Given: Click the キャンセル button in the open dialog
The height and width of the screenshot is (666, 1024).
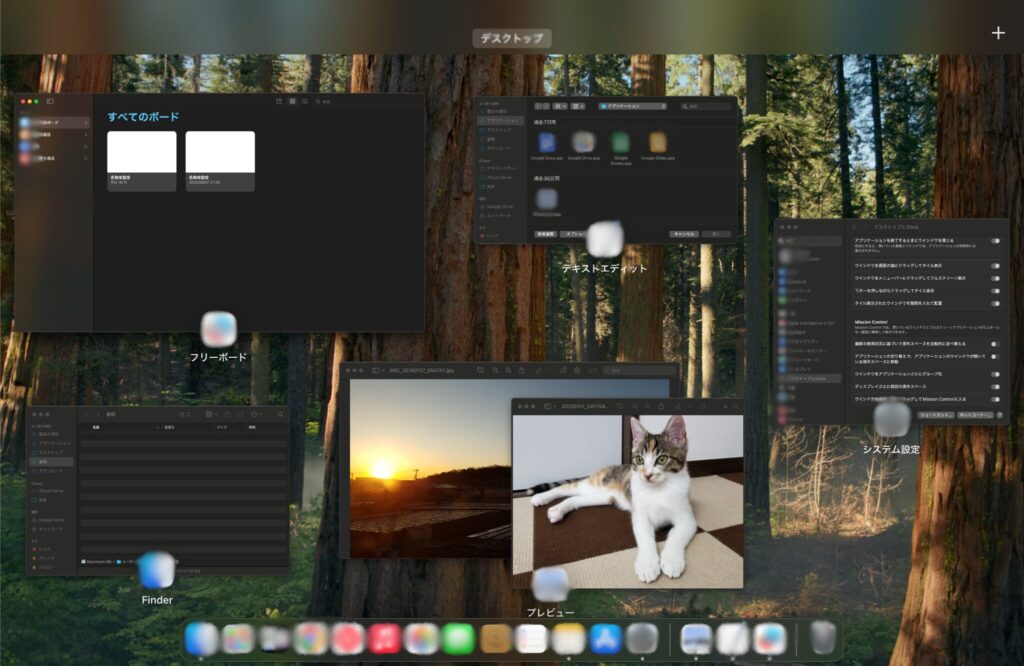Looking at the screenshot, I should [x=684, y=234].
